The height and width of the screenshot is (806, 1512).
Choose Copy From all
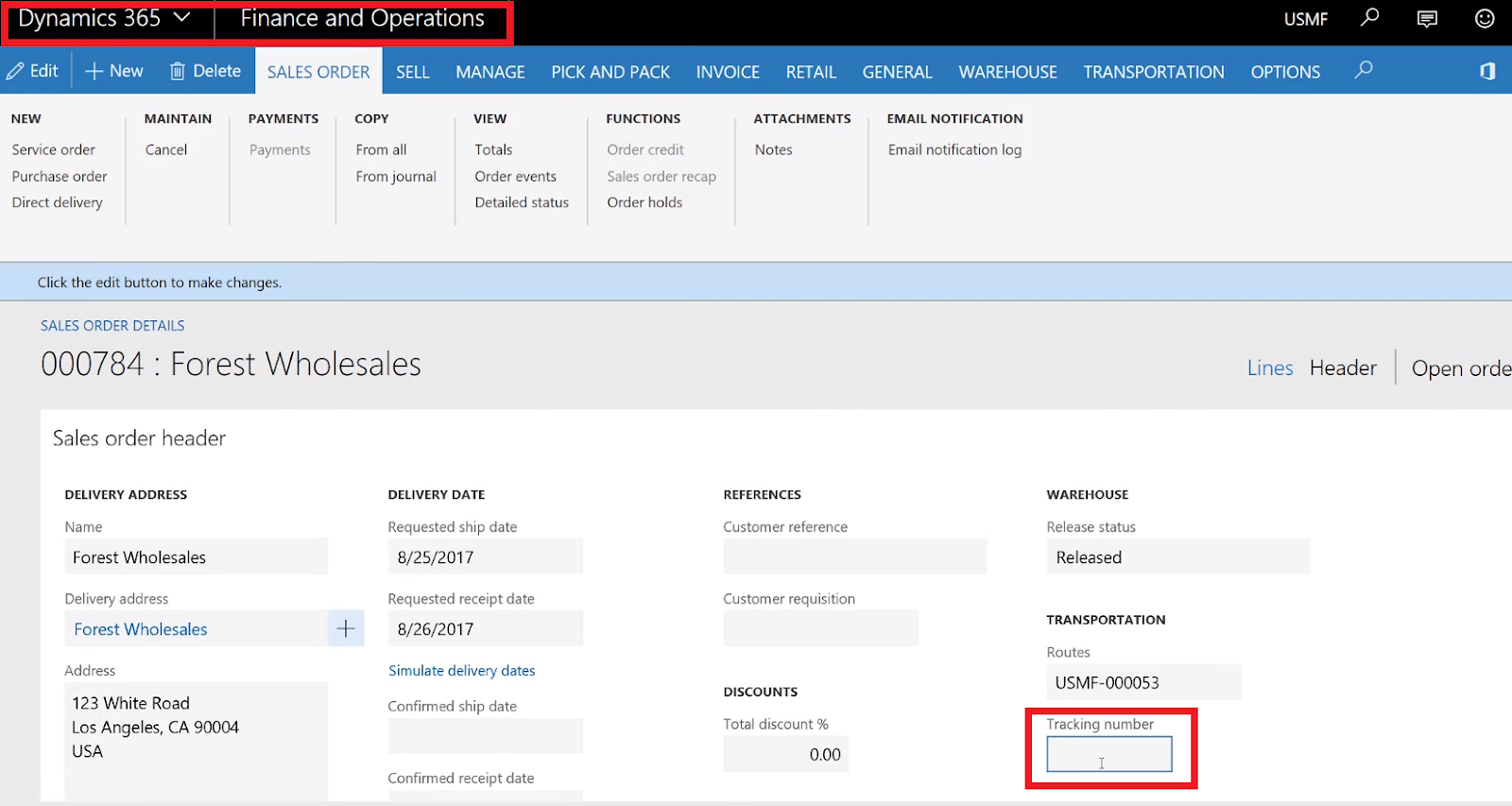(x=381, y=149)
